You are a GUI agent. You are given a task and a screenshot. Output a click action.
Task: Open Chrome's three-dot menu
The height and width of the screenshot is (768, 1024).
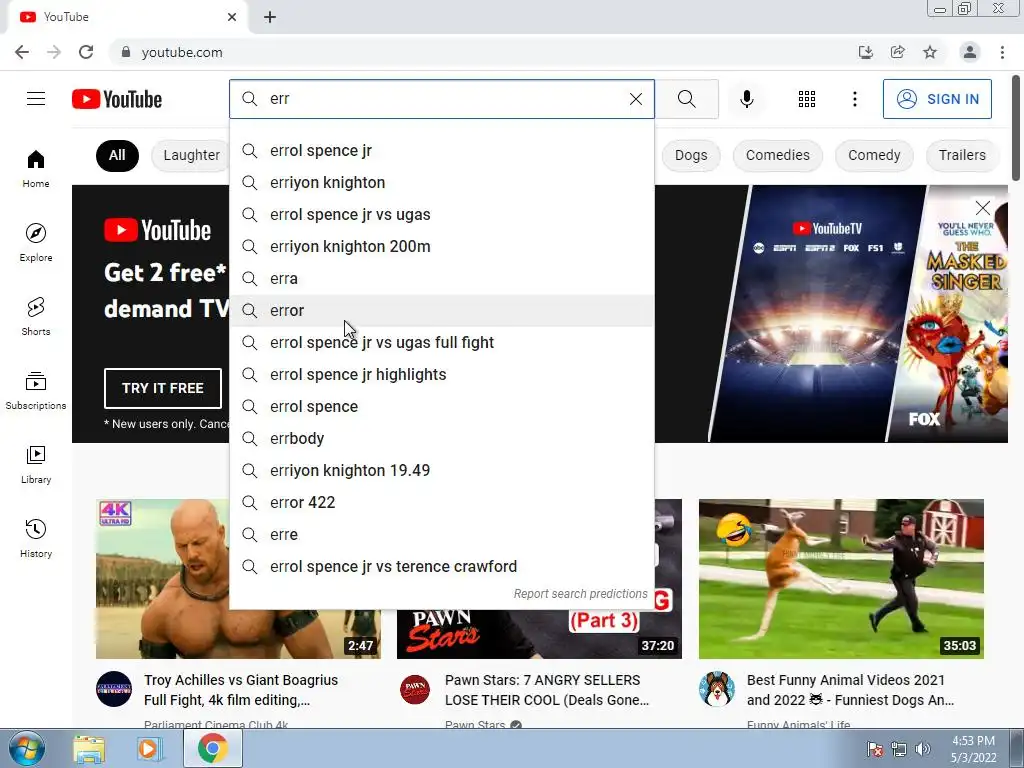click(1002, 52)
